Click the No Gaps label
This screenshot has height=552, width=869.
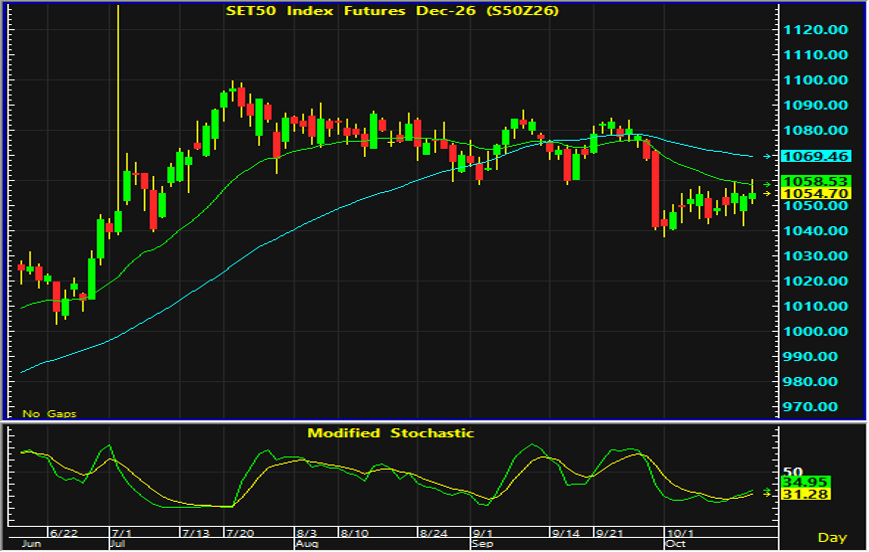pos(49,413)
